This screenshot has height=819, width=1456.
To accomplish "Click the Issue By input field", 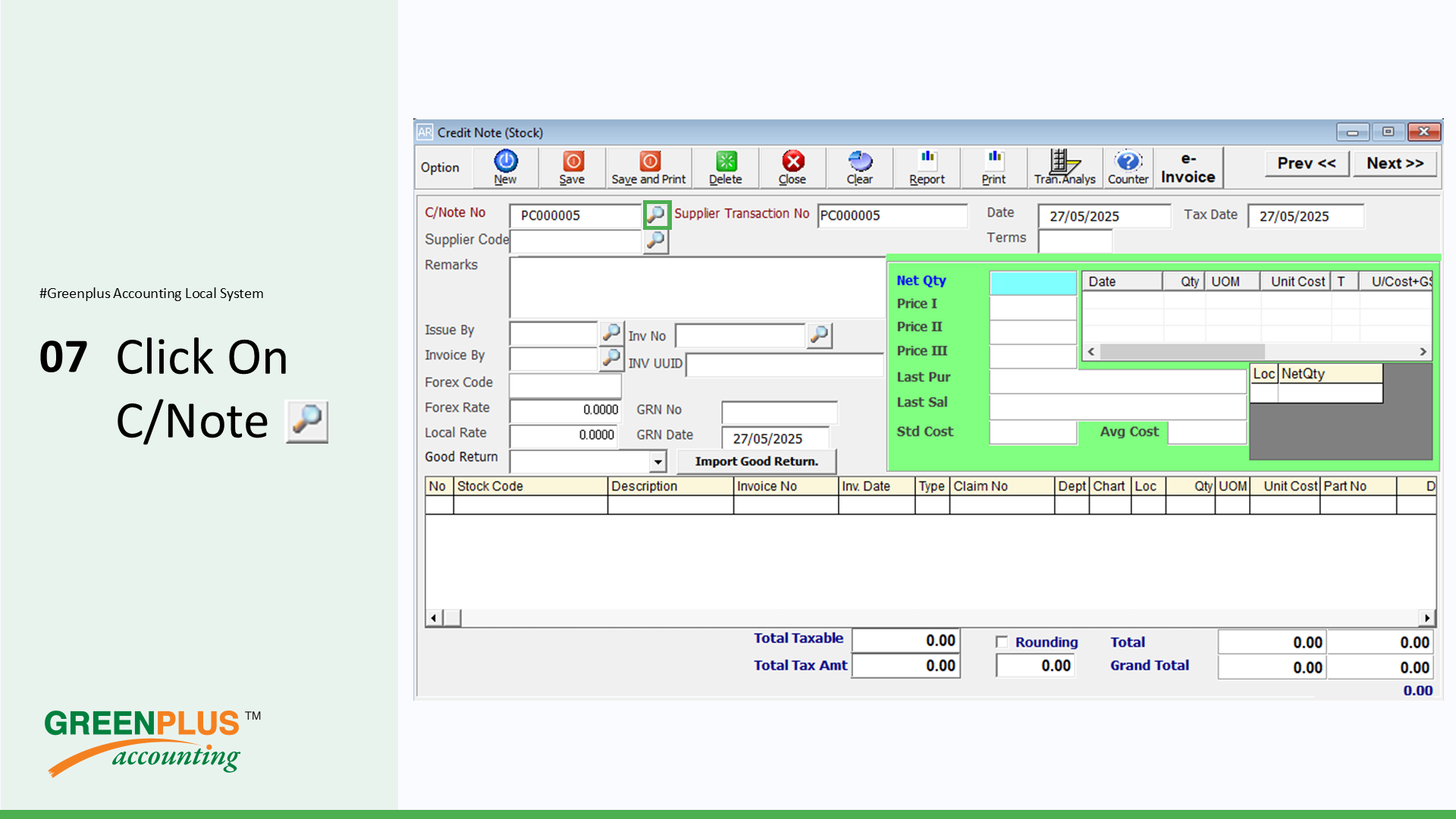I will tap(554, 333).
